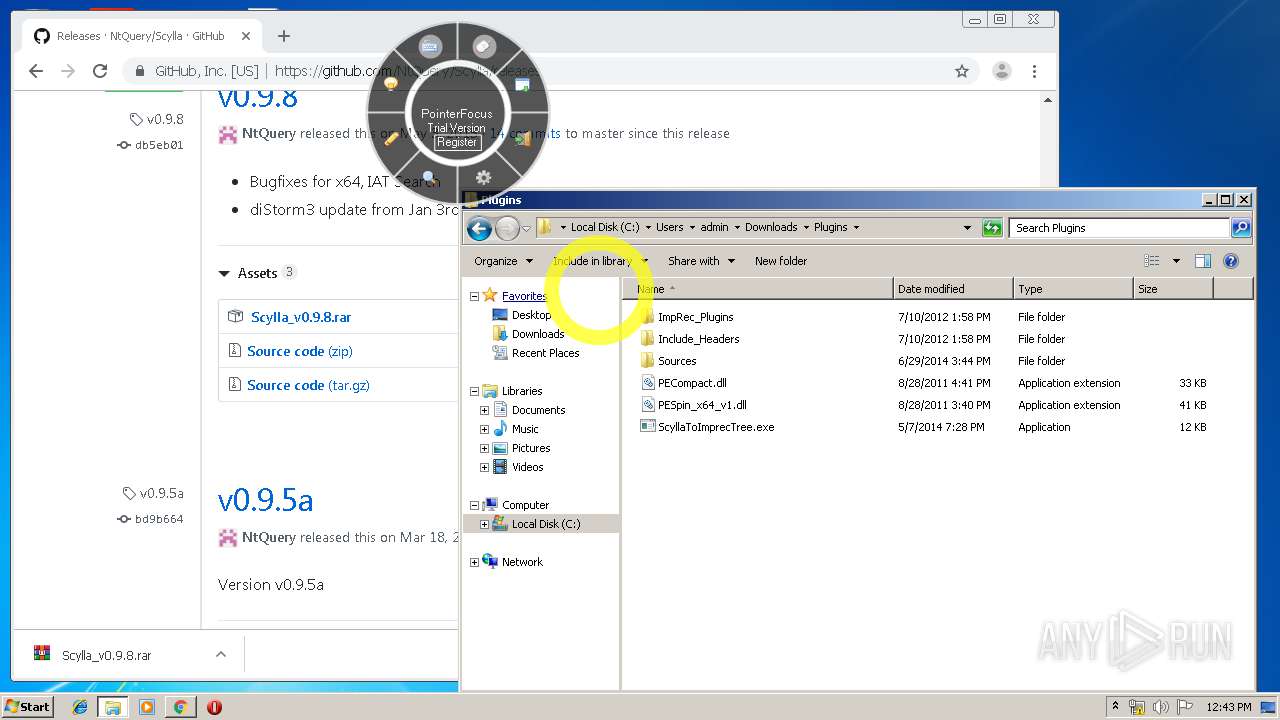
Task: Select Recent Places under Favorites
Action: pos(545,353)
